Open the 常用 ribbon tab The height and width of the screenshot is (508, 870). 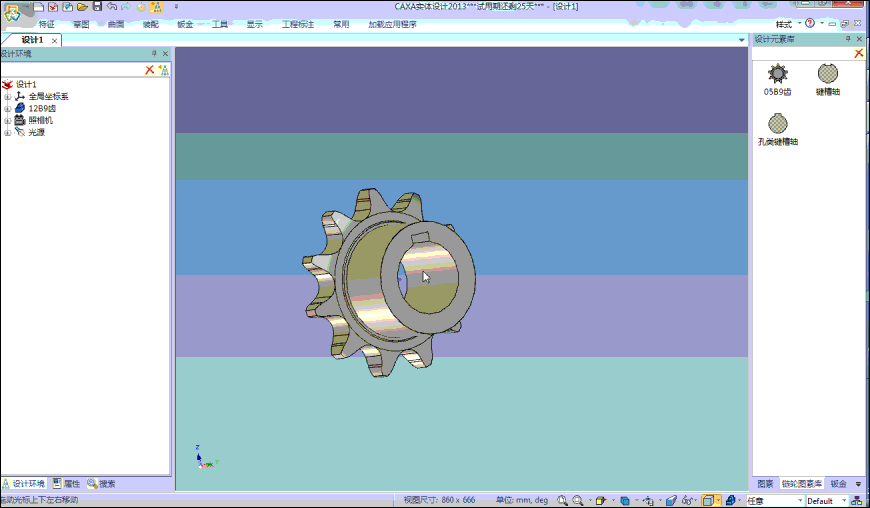[341, 24]
